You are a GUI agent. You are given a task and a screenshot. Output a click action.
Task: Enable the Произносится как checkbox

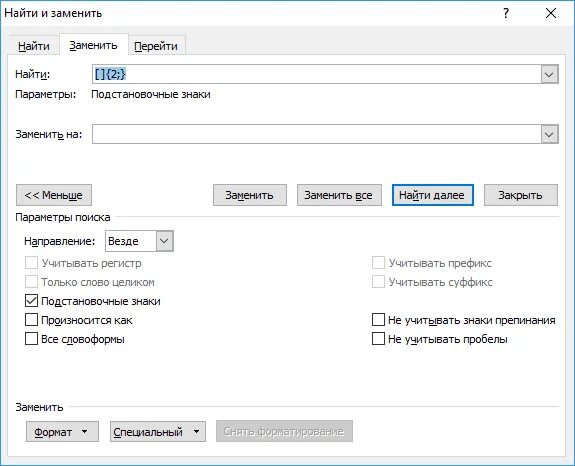(x=31, y=320)
